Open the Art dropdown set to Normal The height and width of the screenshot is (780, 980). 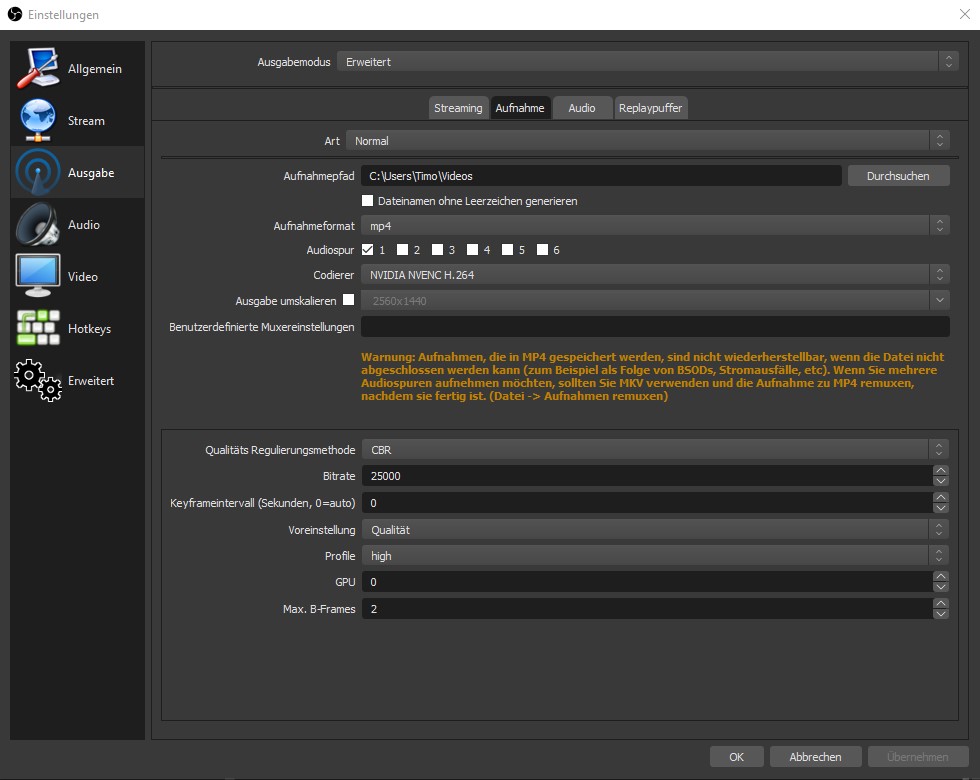(648, 141)
